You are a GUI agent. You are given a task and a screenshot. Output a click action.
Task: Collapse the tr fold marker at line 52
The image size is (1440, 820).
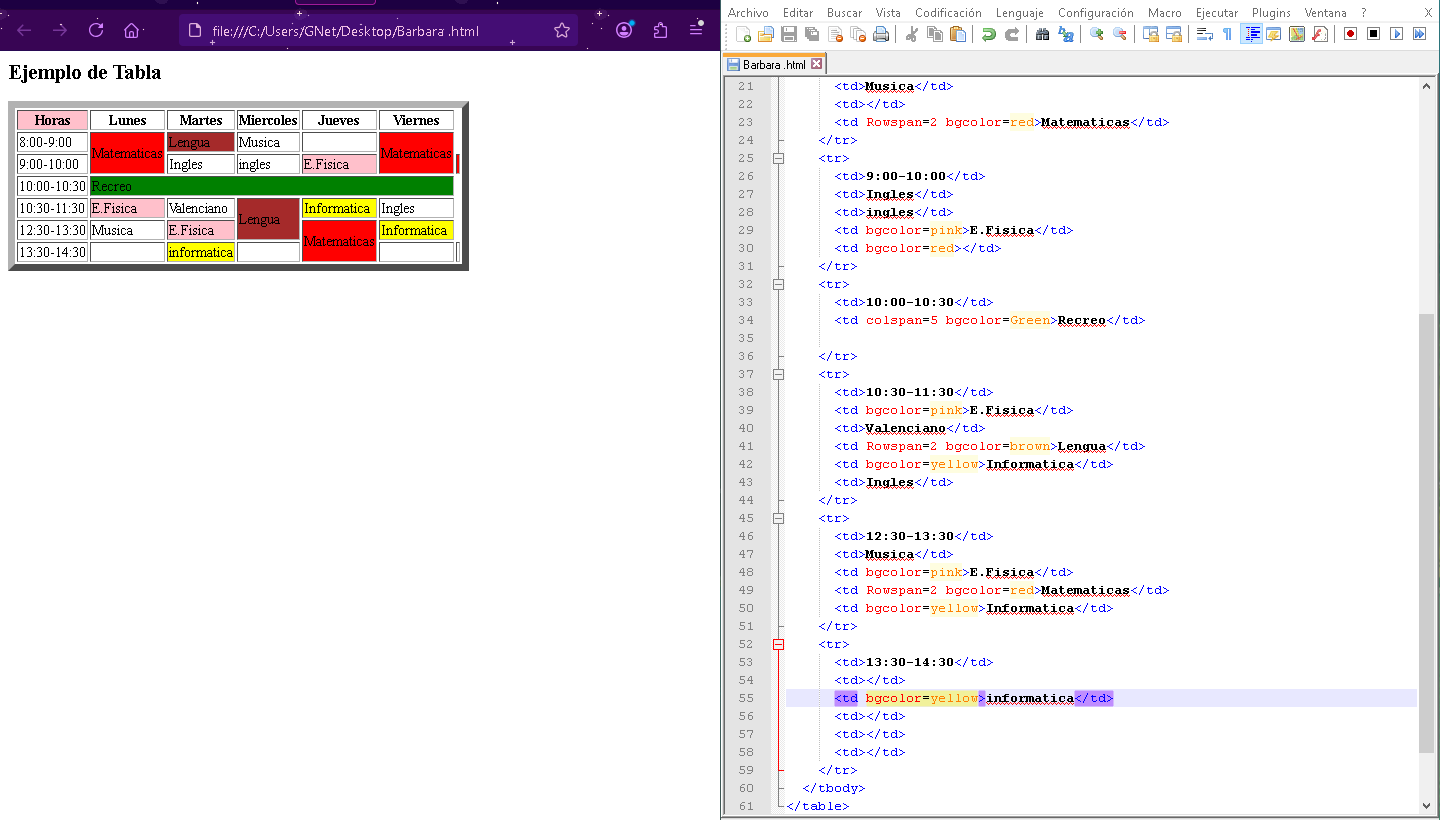[x=779, y=644]
